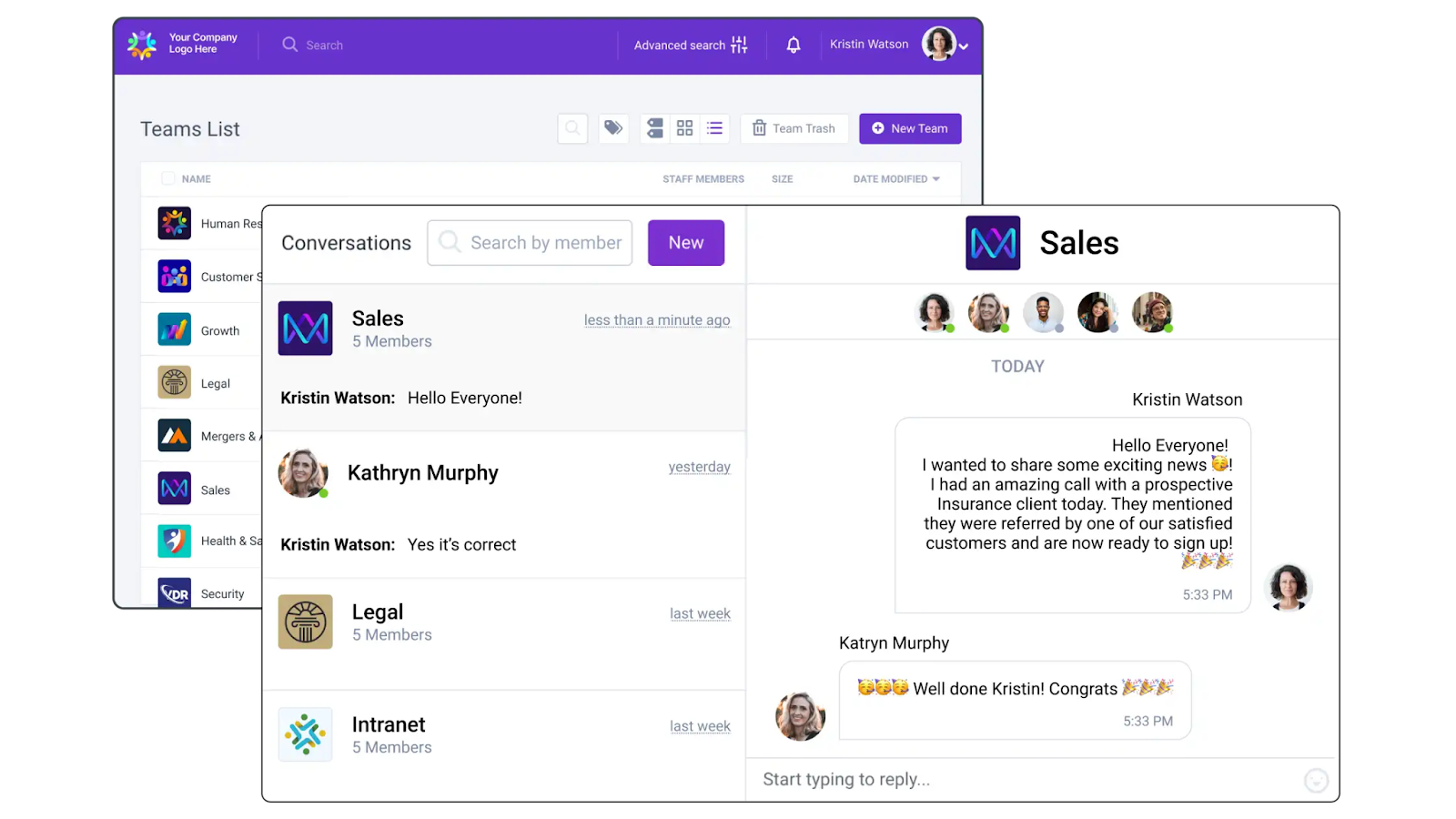Open the Intranet conversation icon

coord(305,733)
